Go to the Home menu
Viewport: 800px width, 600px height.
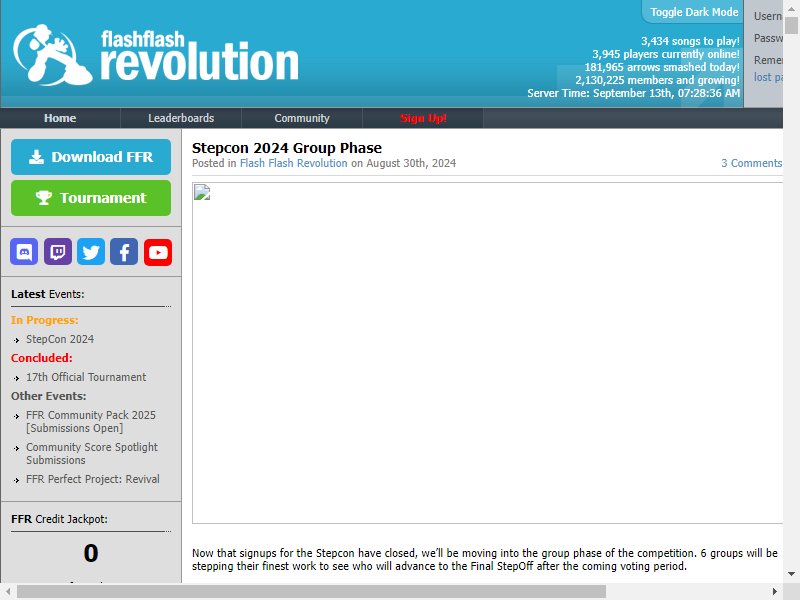point(60,118)
